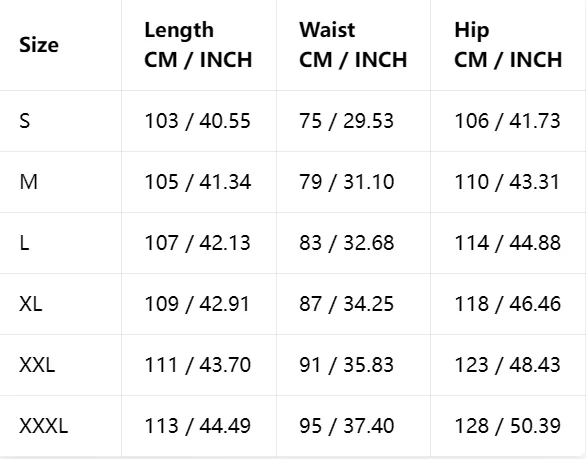Select the 109 / 42.91 length cell
The image size is (586, 459).
[197, 304]
